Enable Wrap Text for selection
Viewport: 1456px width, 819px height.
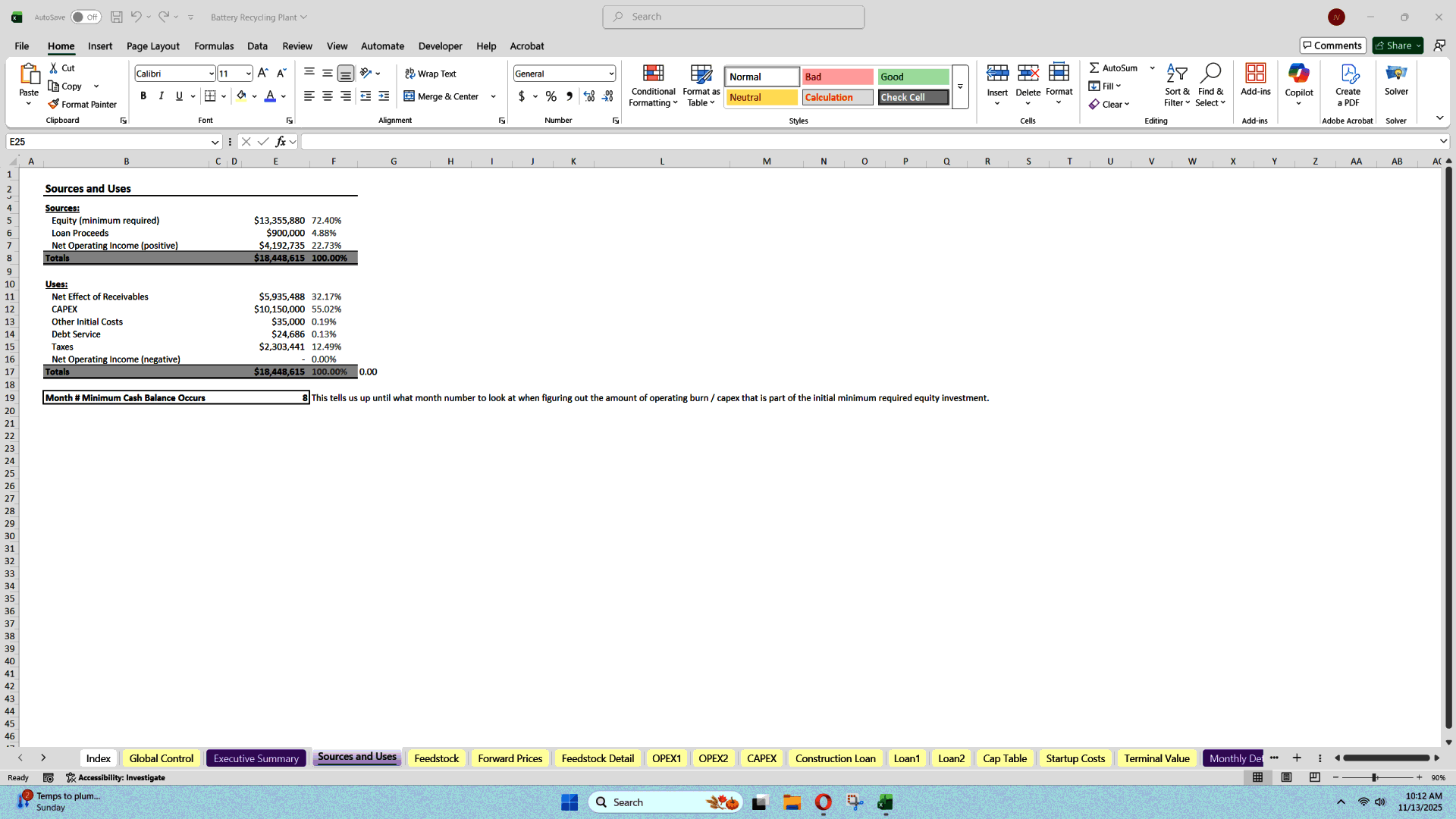tap(430, 73)
